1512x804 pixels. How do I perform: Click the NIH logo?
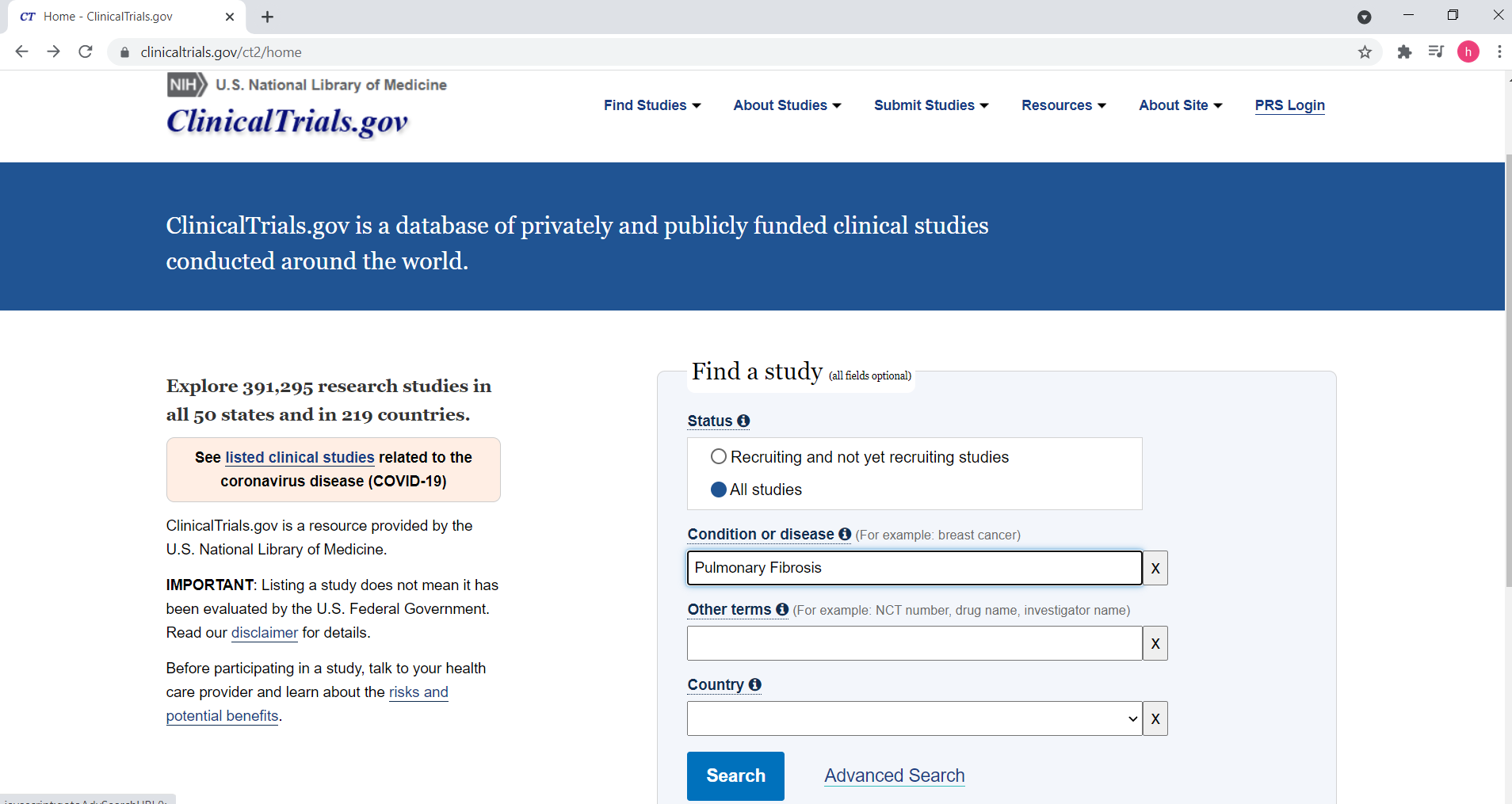click(187, 85)
